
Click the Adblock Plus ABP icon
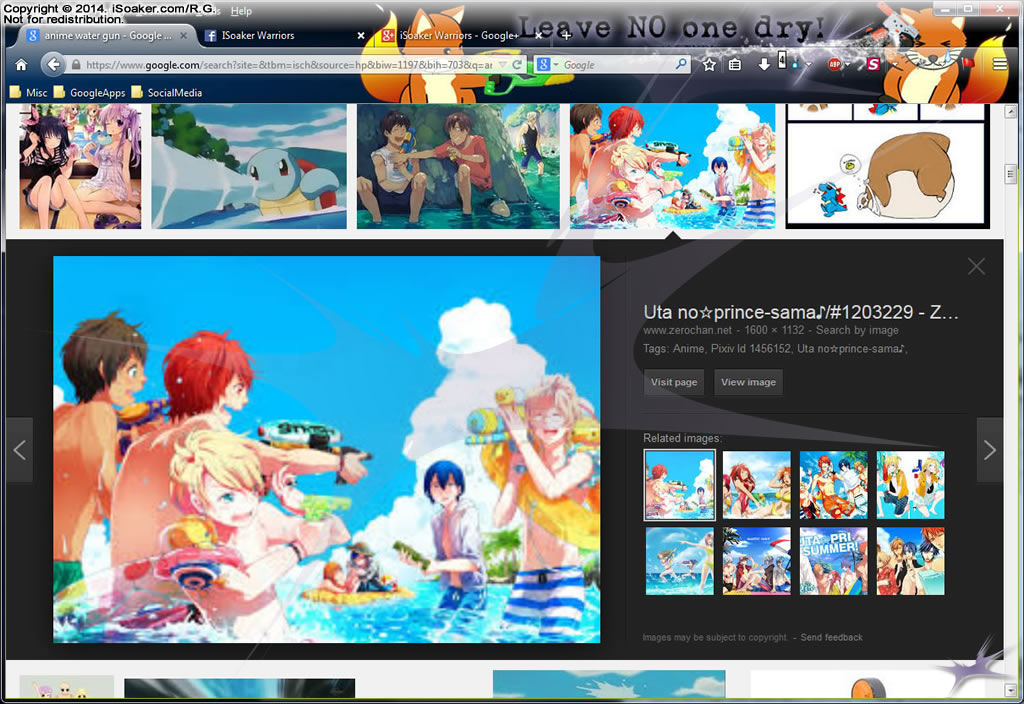point(835,64)
